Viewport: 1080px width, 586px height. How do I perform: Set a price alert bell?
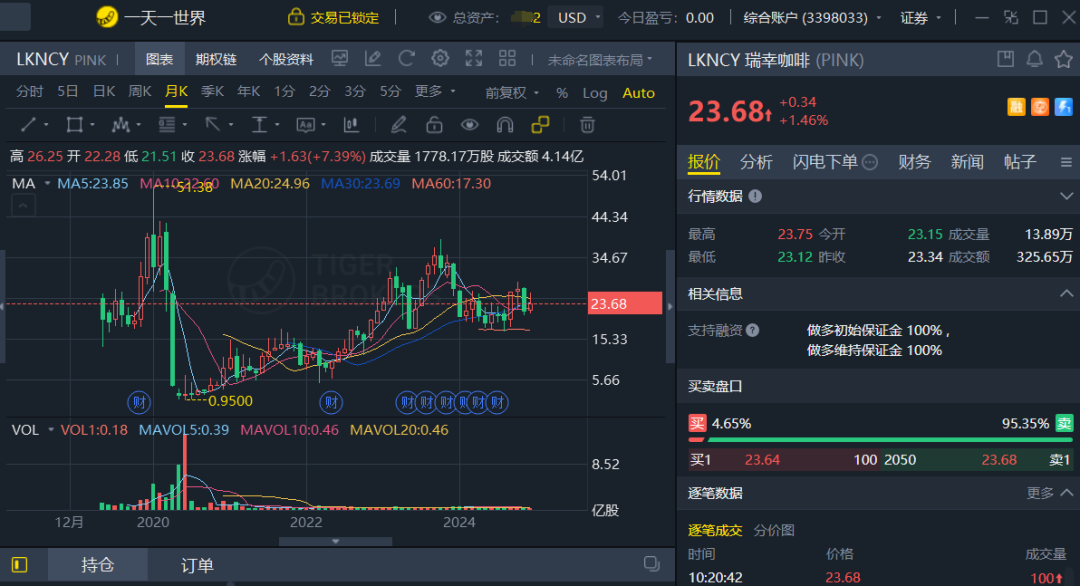tap(1035, 59)
